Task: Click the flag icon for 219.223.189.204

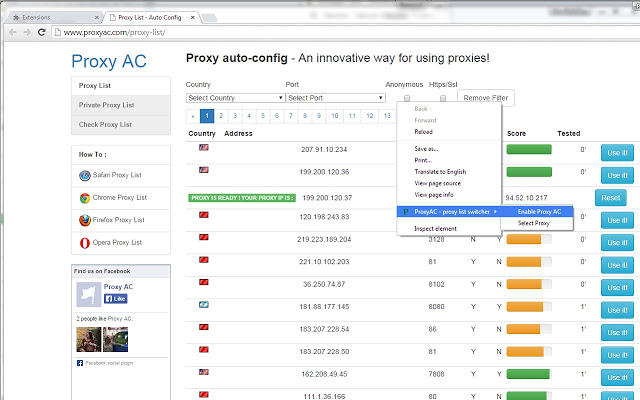Action: (x=204, y=237)
